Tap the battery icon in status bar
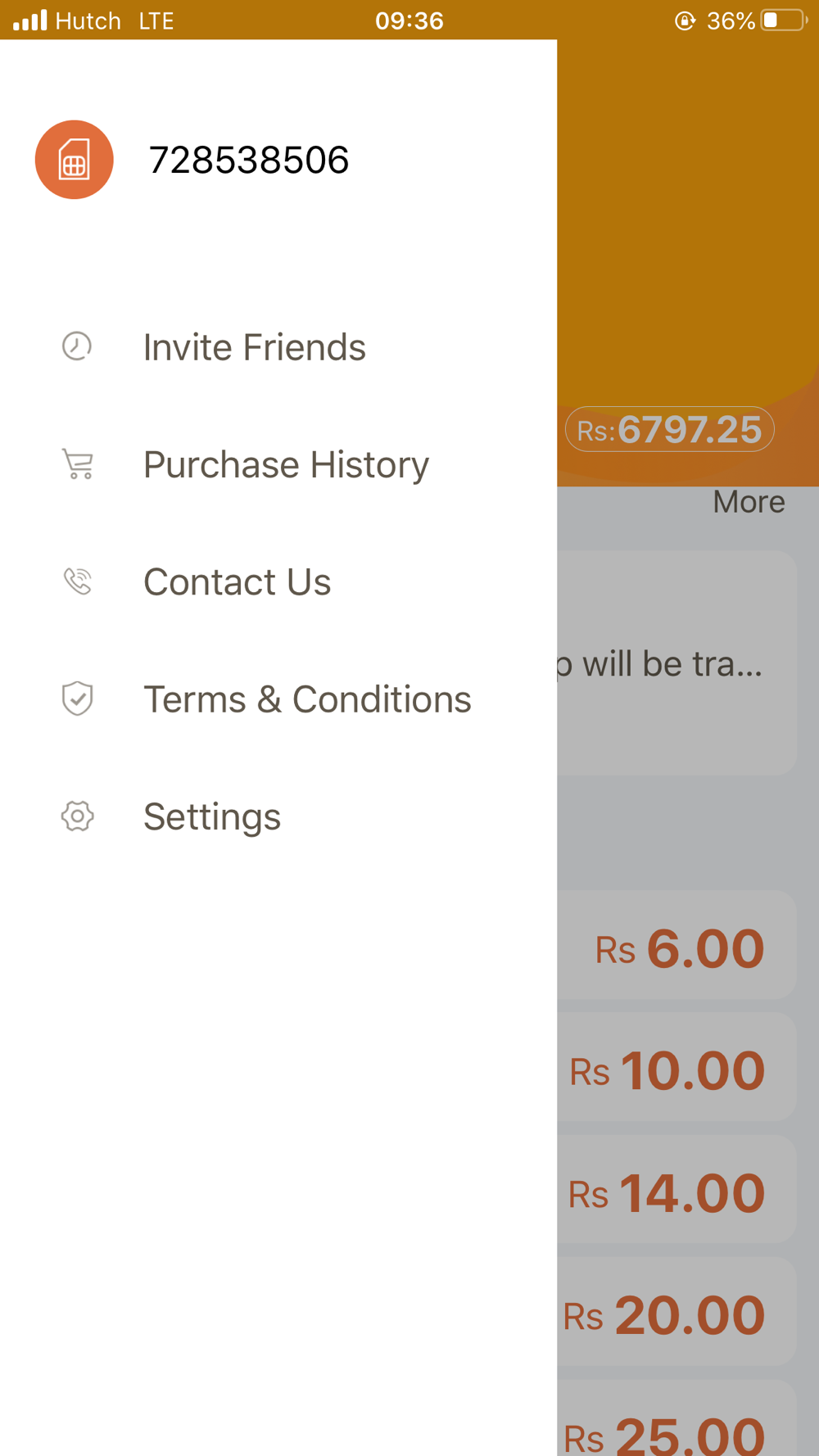 [x=782, y=20]
